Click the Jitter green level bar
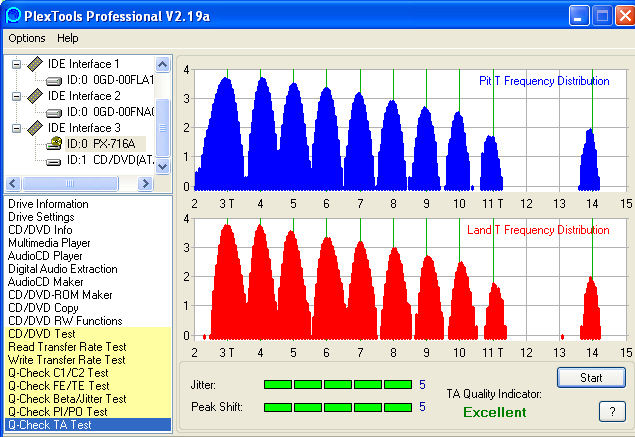Viewport: 635px width, 437px height. pyautogui.click(x=338, y=384)
